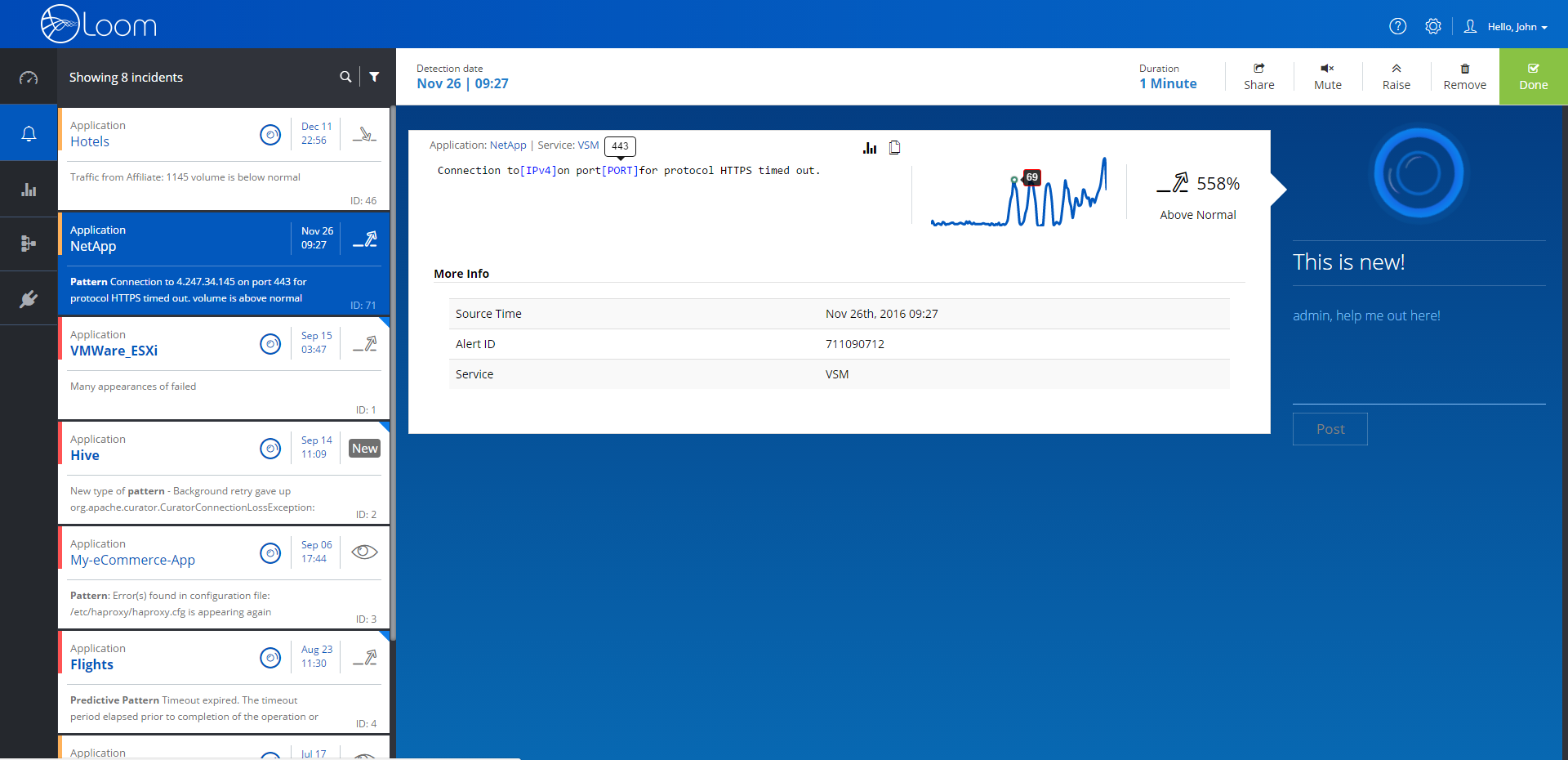Open the VMWare_ESXi incident
Viewport: 1568px width, 760px height.
(x=224, y=369)
